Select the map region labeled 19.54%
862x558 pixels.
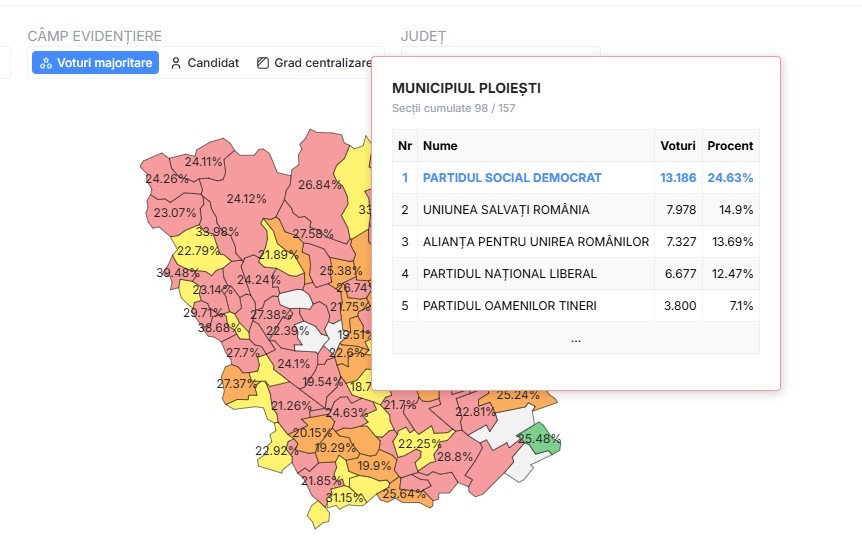click(321, 381)
